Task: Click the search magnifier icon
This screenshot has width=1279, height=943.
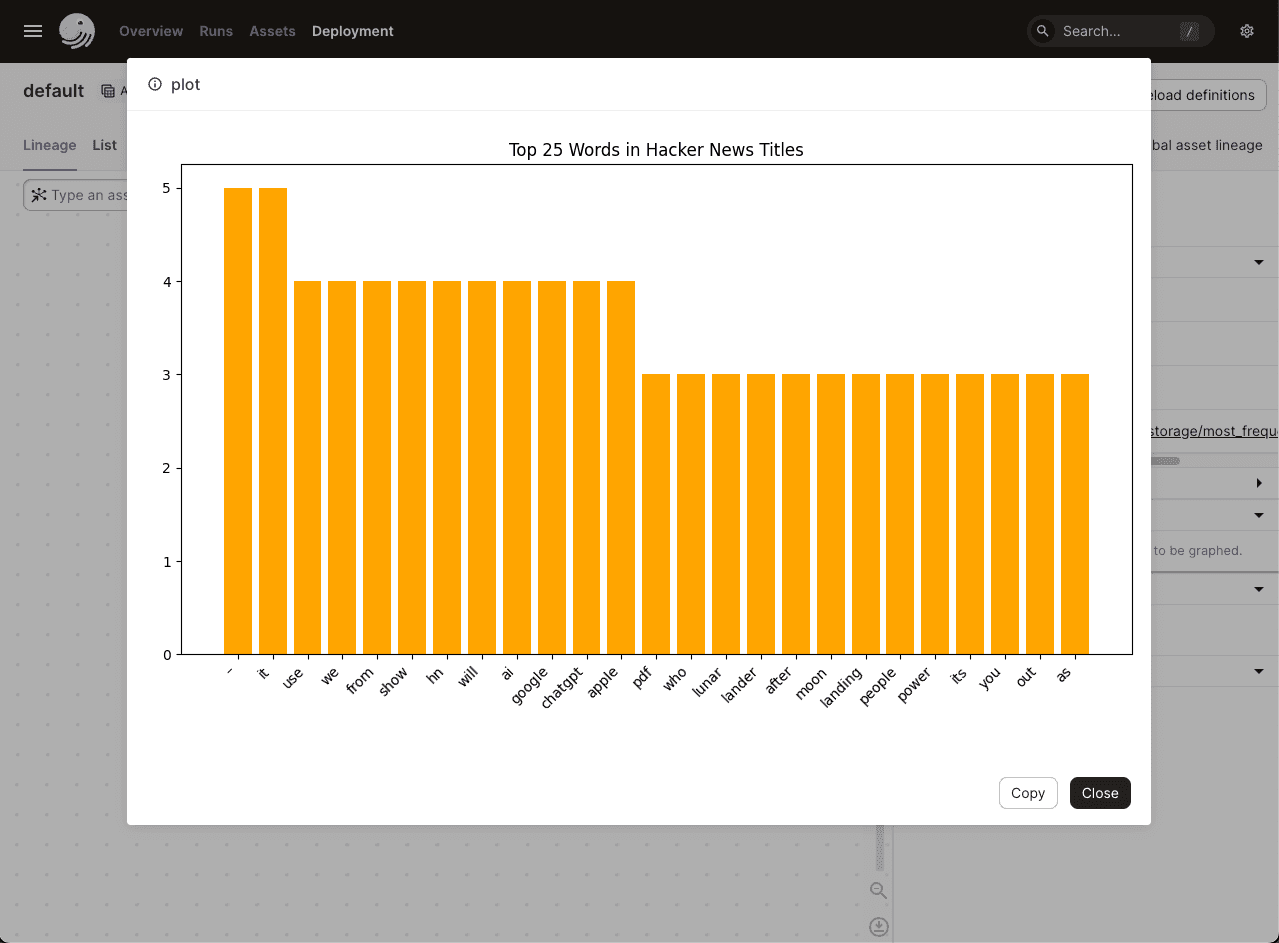Action: tap(1043, 31)
